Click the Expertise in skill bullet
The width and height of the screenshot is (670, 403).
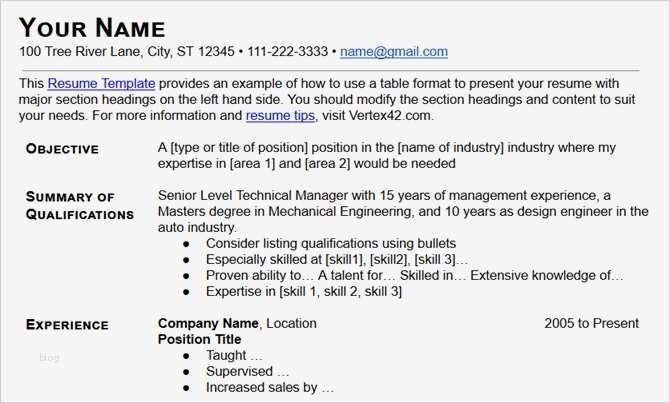[x=303, y=291]
